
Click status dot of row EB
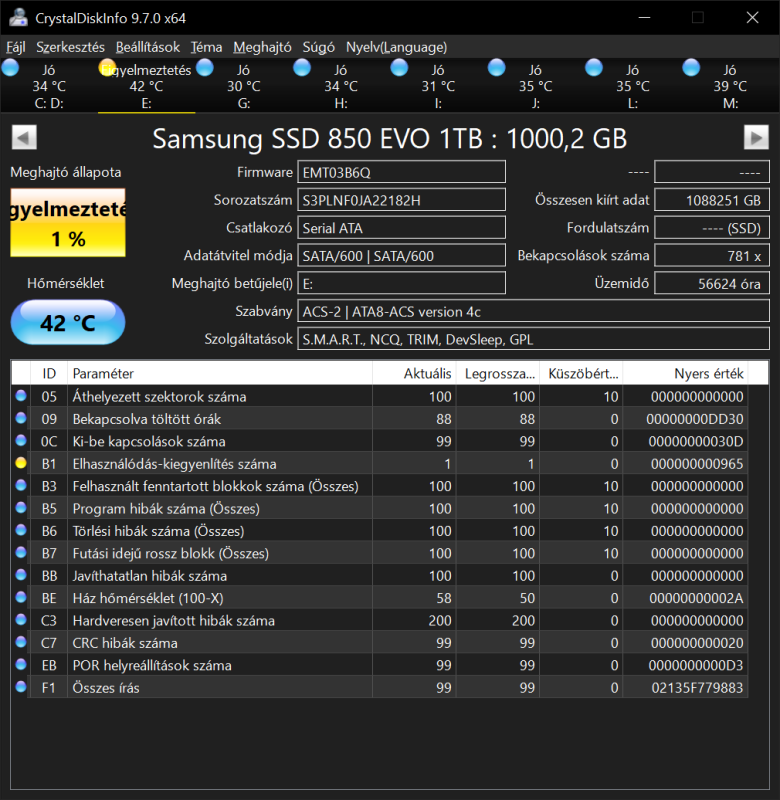21,664
